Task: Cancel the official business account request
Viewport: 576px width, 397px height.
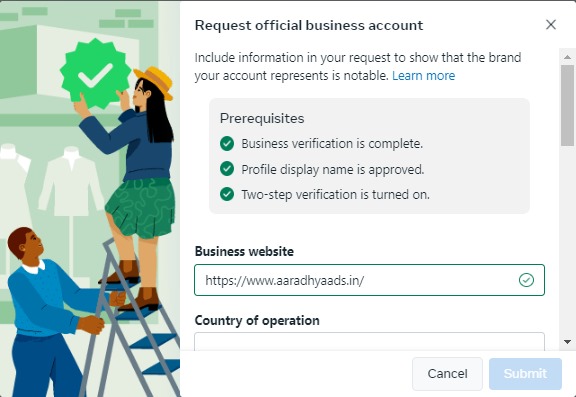Action: click(x=447, y=373)
